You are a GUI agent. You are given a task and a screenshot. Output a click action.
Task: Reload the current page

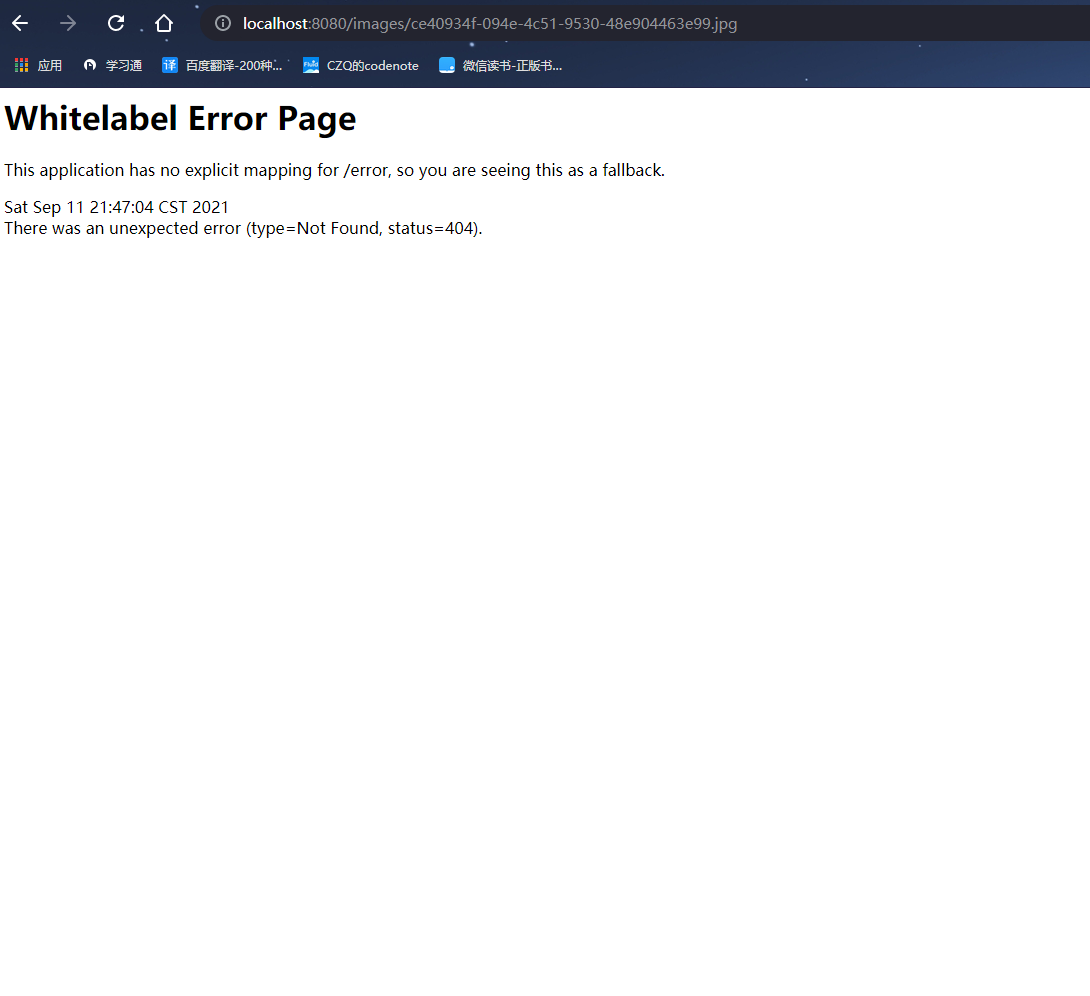click(116, 23)
